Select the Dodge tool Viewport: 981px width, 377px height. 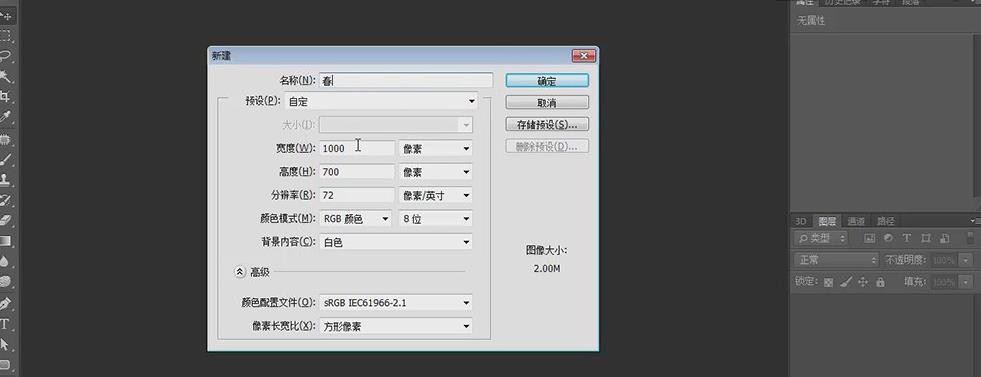pos(5,282)
